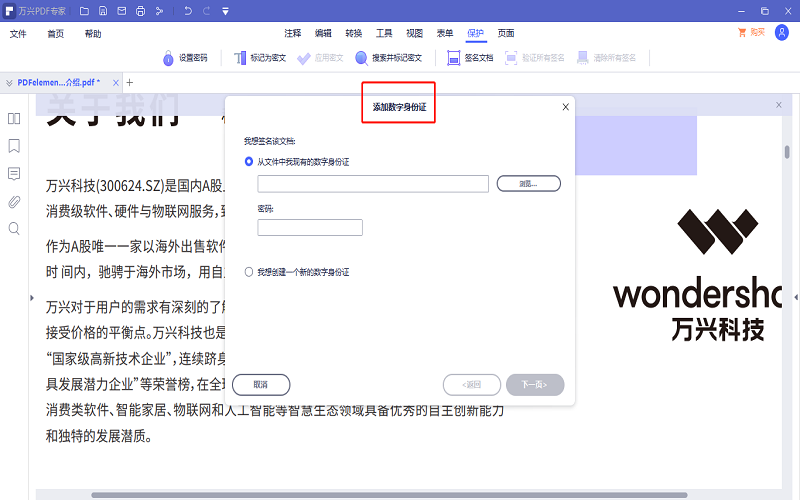Expand the right side panel arrow

tap(795, 297)
